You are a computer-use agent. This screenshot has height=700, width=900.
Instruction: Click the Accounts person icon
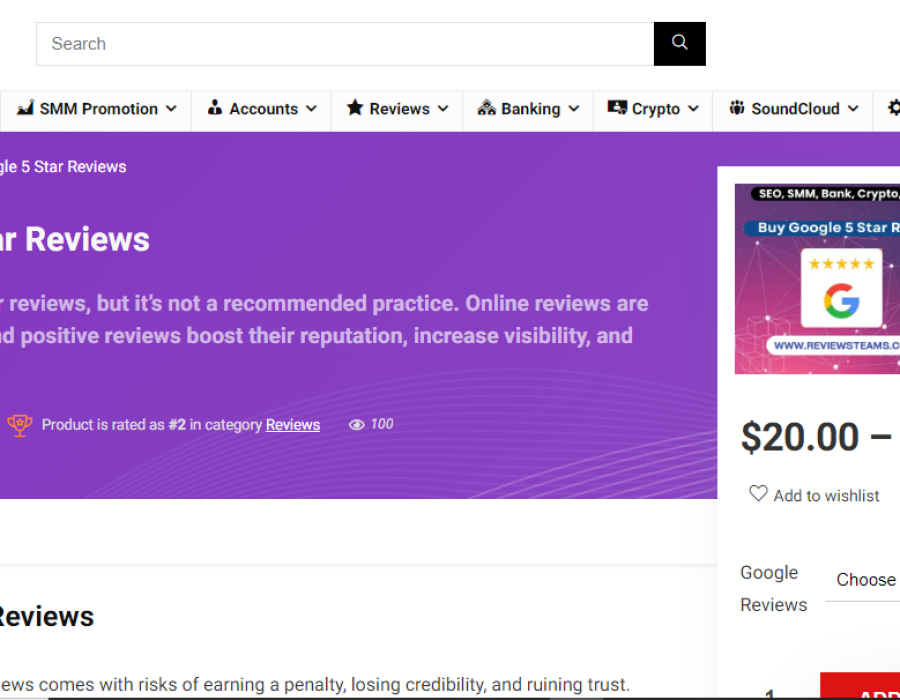click(x=215, y=108)
